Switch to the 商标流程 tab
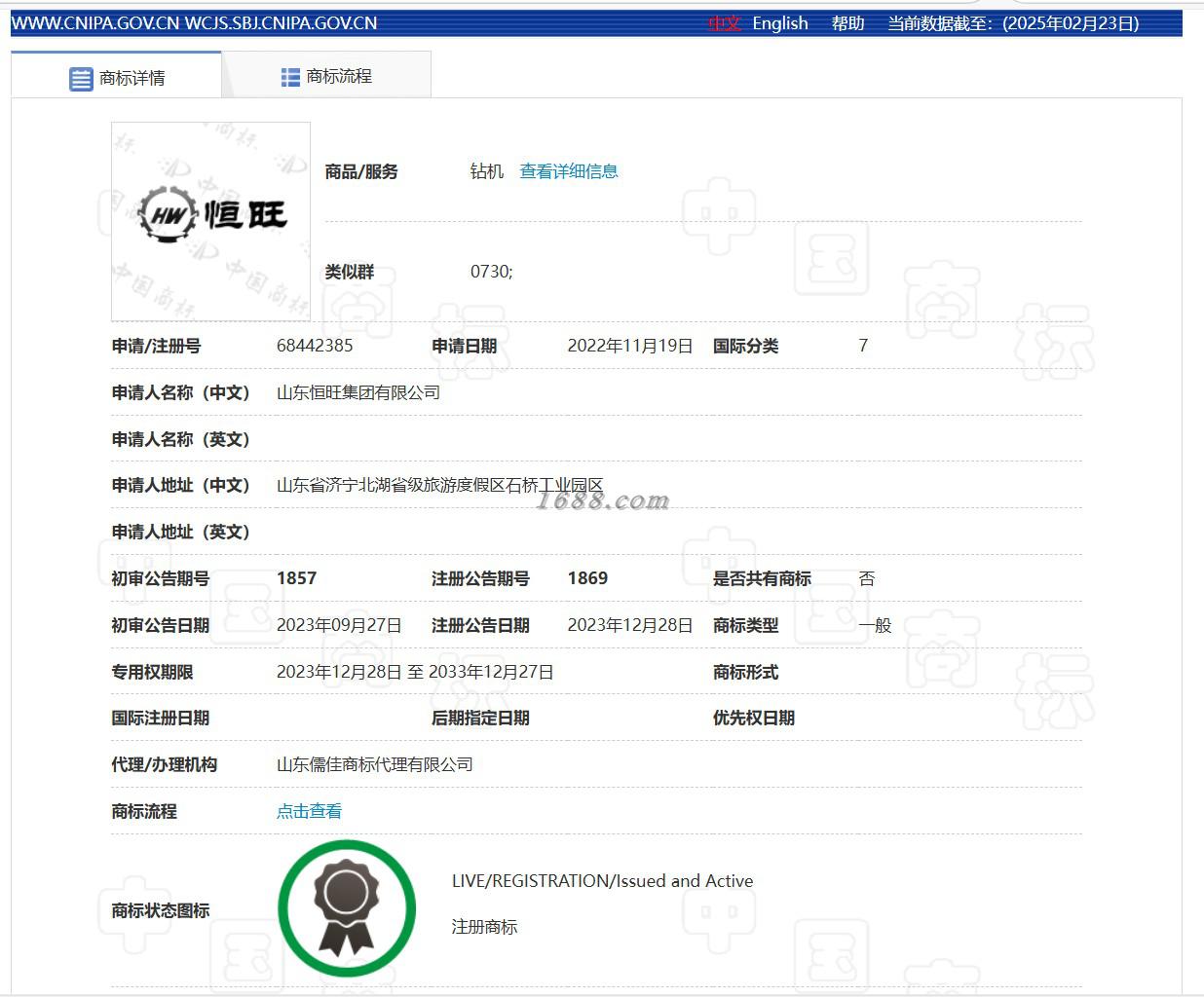Screen dimensions: 1204x997 [326, 76]
